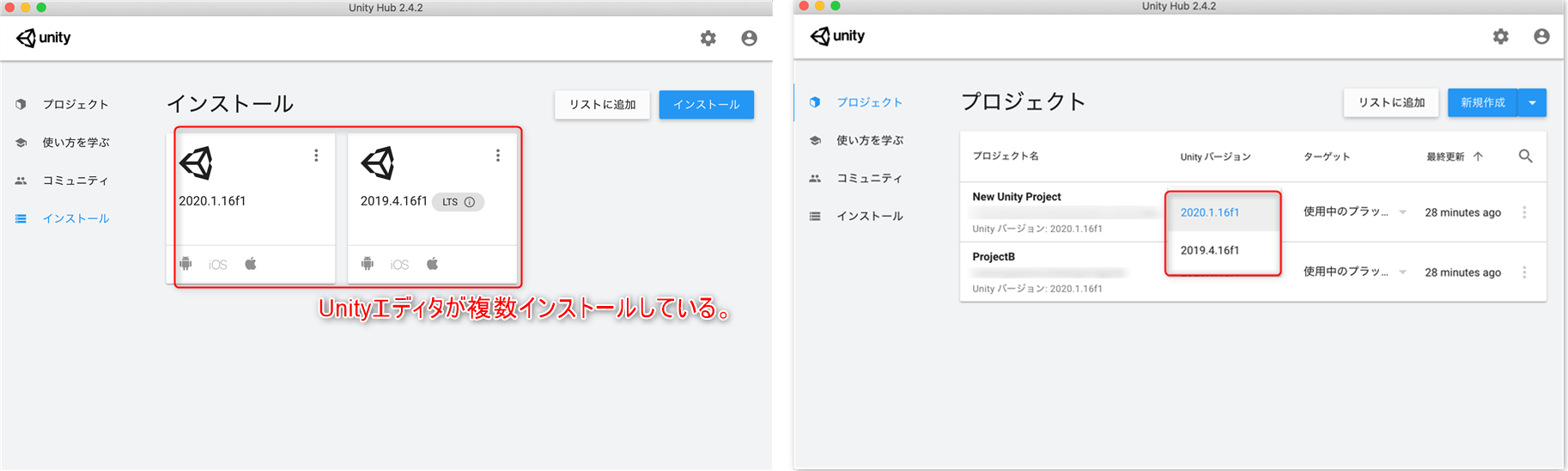
Task: Click search magnifier in projects table
Action: point(1525,156)
